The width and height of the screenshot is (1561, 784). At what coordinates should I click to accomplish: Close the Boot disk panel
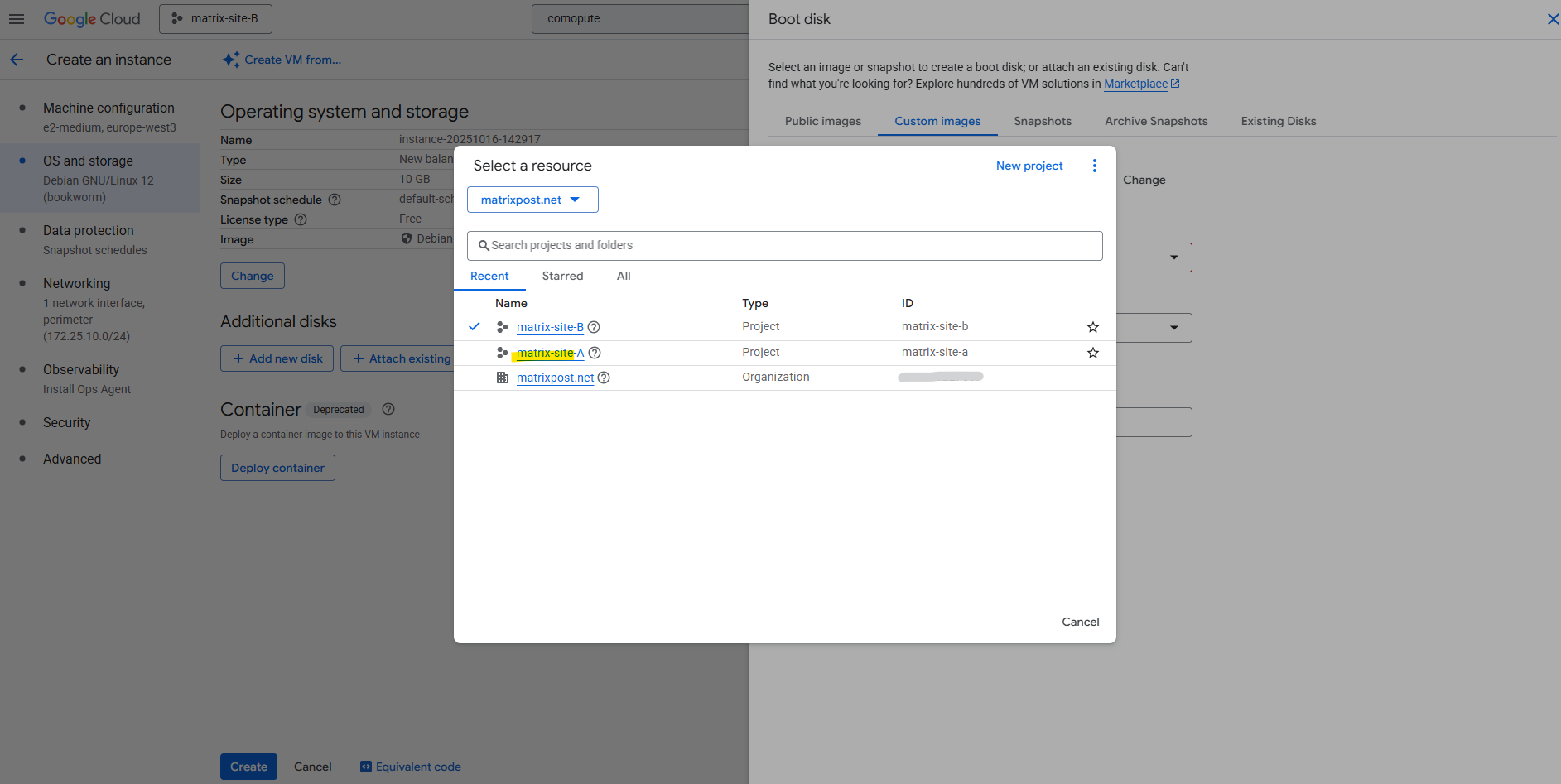pos(1552,19)
